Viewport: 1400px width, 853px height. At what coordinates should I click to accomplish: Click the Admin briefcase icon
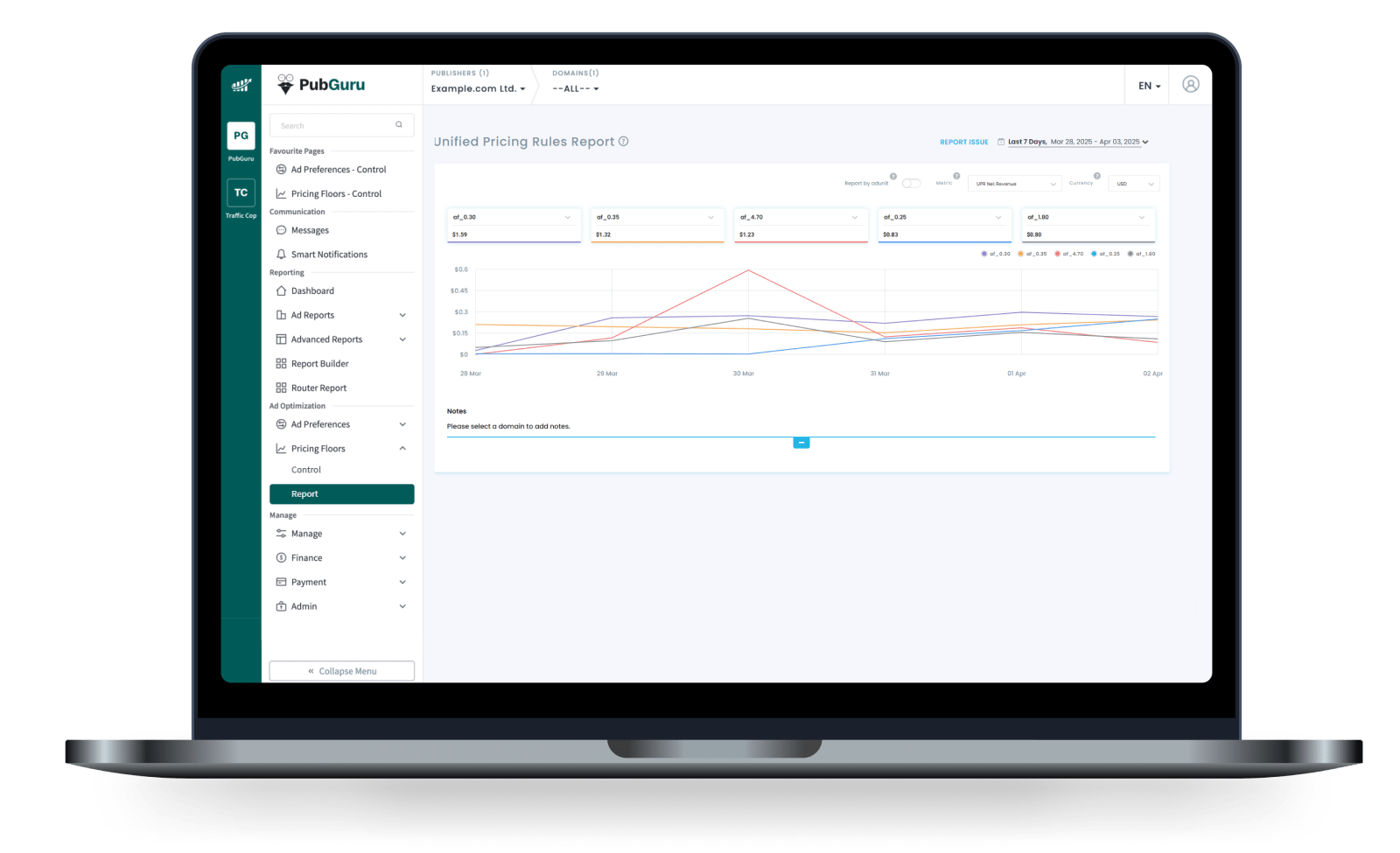click(x=281, y=606)
